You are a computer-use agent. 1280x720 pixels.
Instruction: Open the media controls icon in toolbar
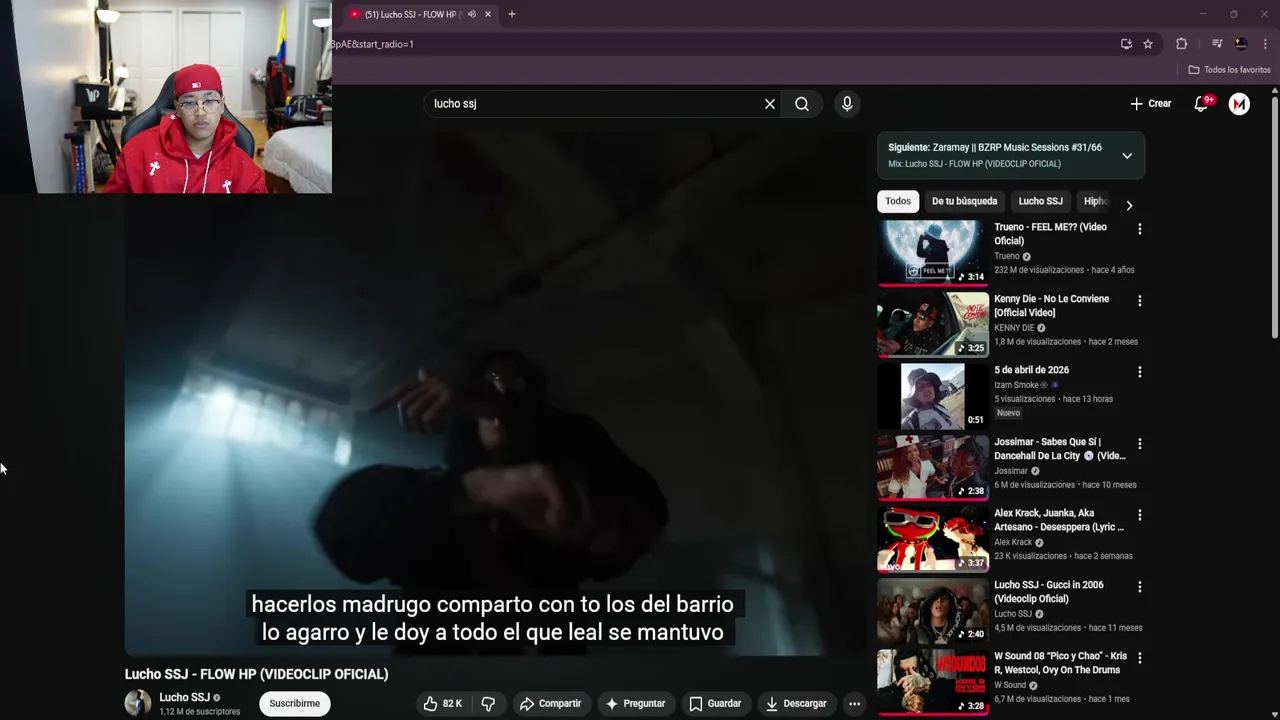pos(1217,44)
